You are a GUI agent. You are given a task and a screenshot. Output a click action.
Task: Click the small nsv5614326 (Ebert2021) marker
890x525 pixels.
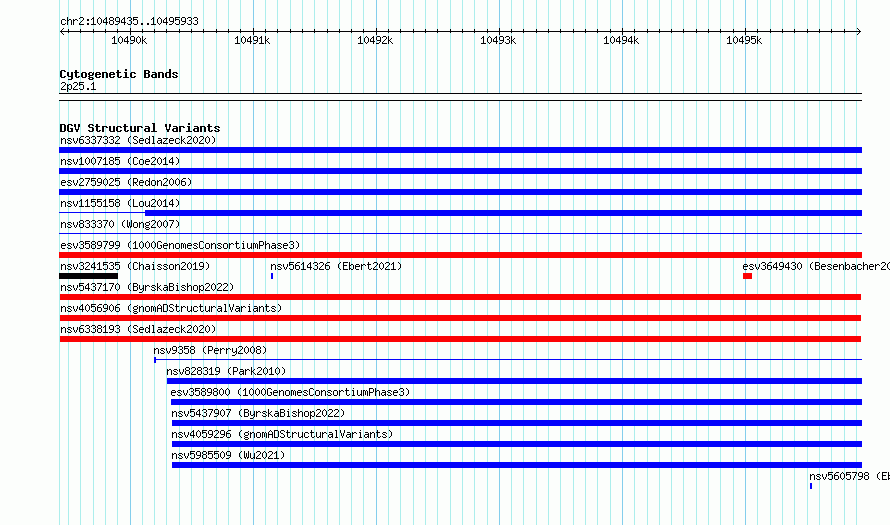pos(272,276)
